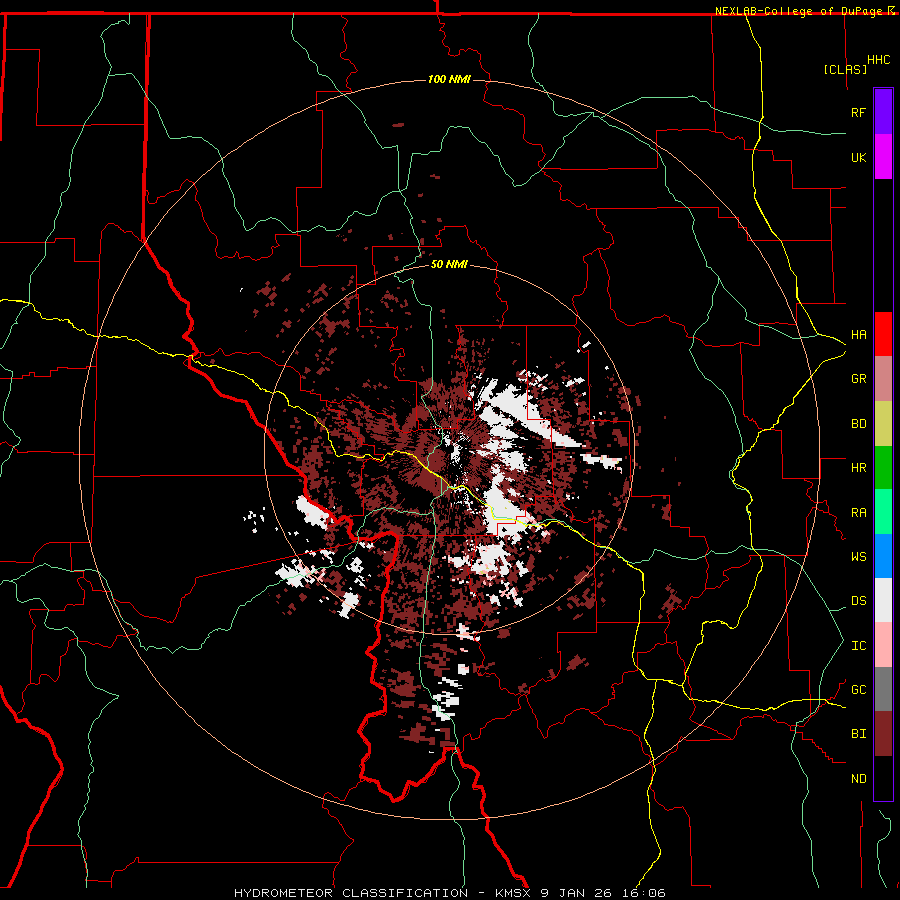Click the GR legend label
Image resolution: width=900 pixels, height=900 pixels.
(x=858, y=379)
